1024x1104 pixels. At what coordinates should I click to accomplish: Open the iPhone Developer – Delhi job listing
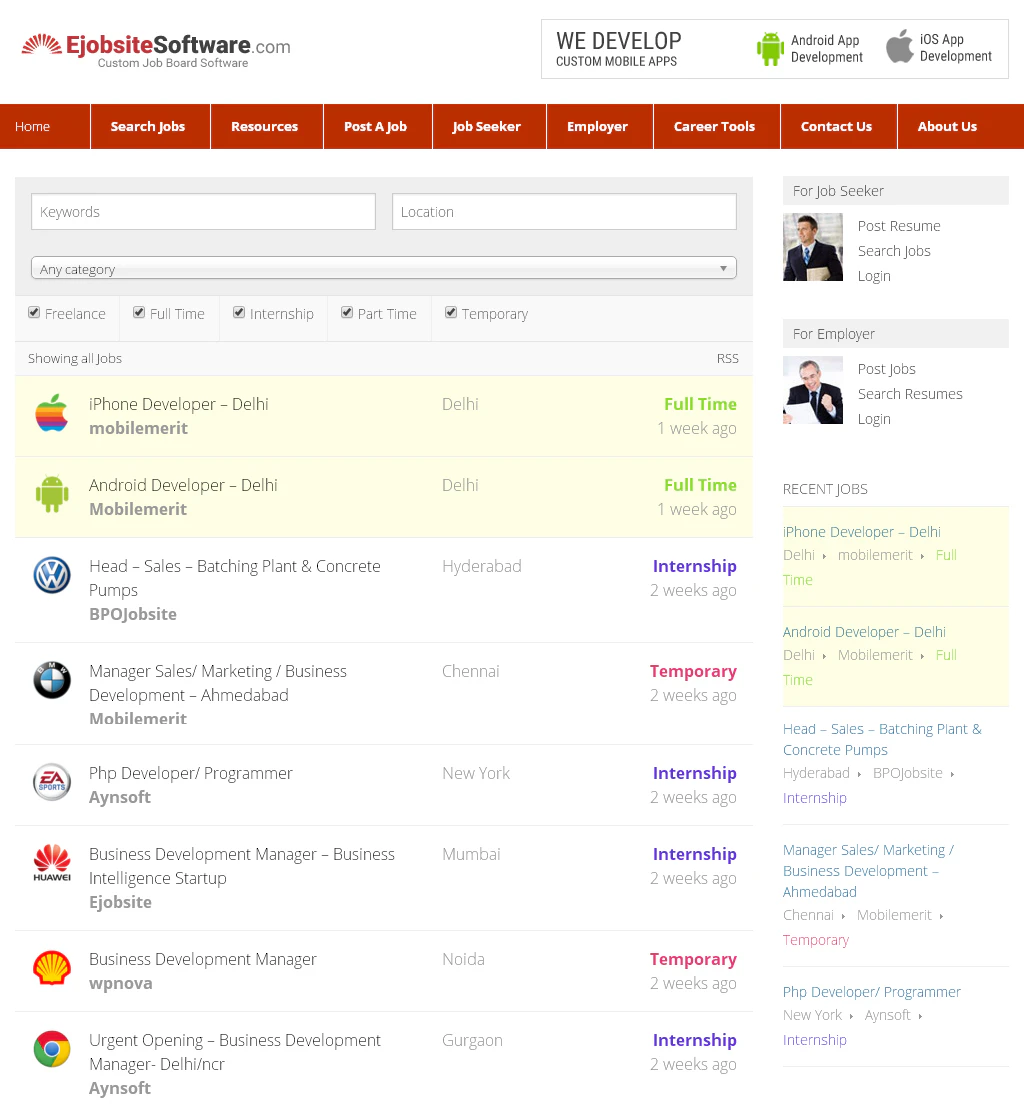click(x=384, y=416)
